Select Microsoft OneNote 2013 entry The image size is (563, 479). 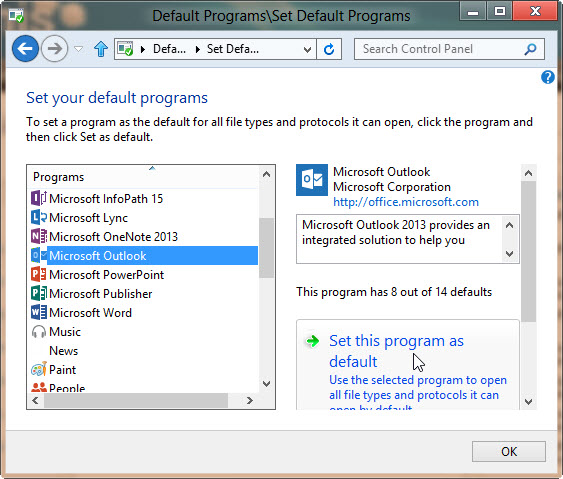tap(113, 237)
